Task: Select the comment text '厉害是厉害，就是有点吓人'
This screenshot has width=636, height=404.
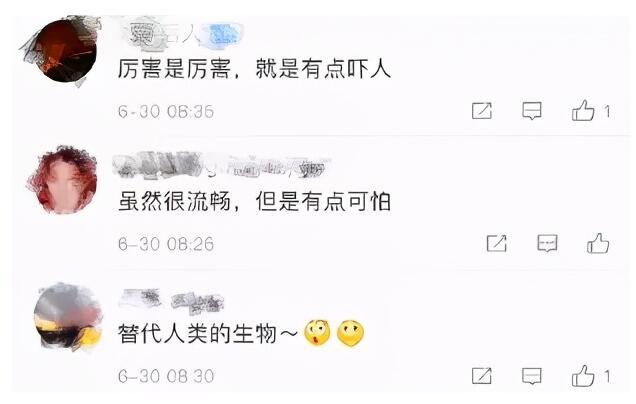Action: [x=254, y=69]
